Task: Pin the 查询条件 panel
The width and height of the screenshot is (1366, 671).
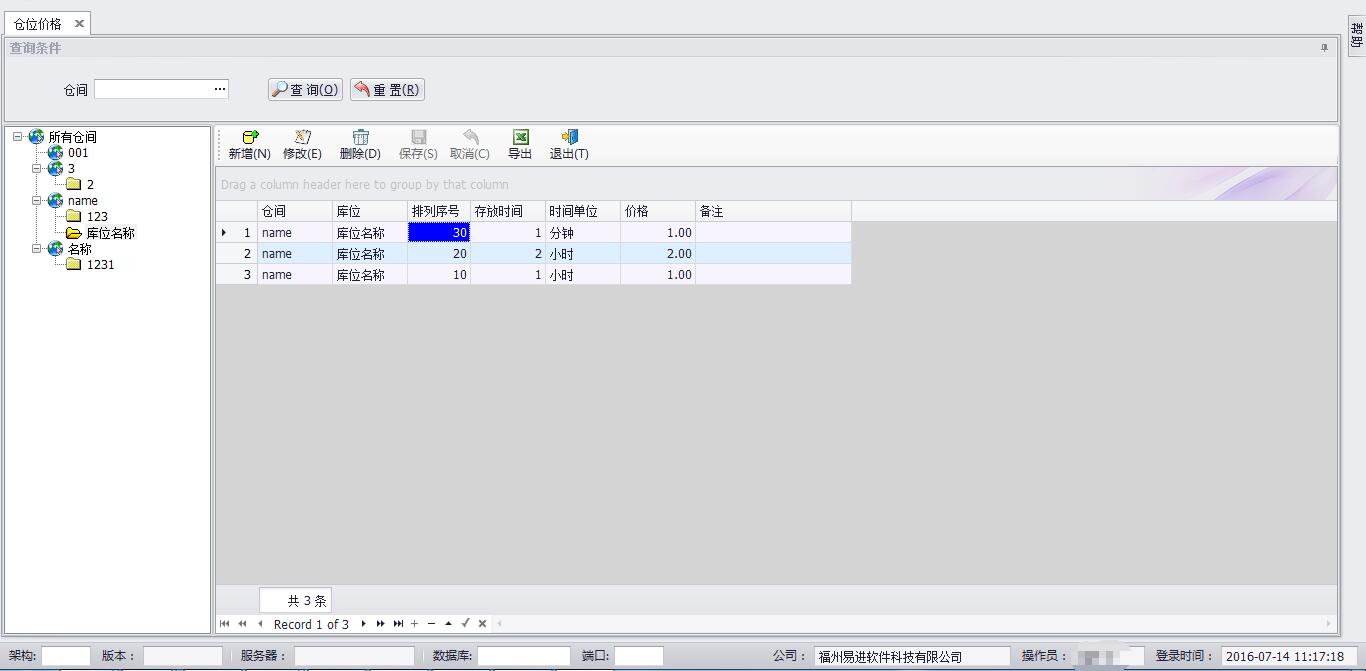Action: [x=1324, y=48]
